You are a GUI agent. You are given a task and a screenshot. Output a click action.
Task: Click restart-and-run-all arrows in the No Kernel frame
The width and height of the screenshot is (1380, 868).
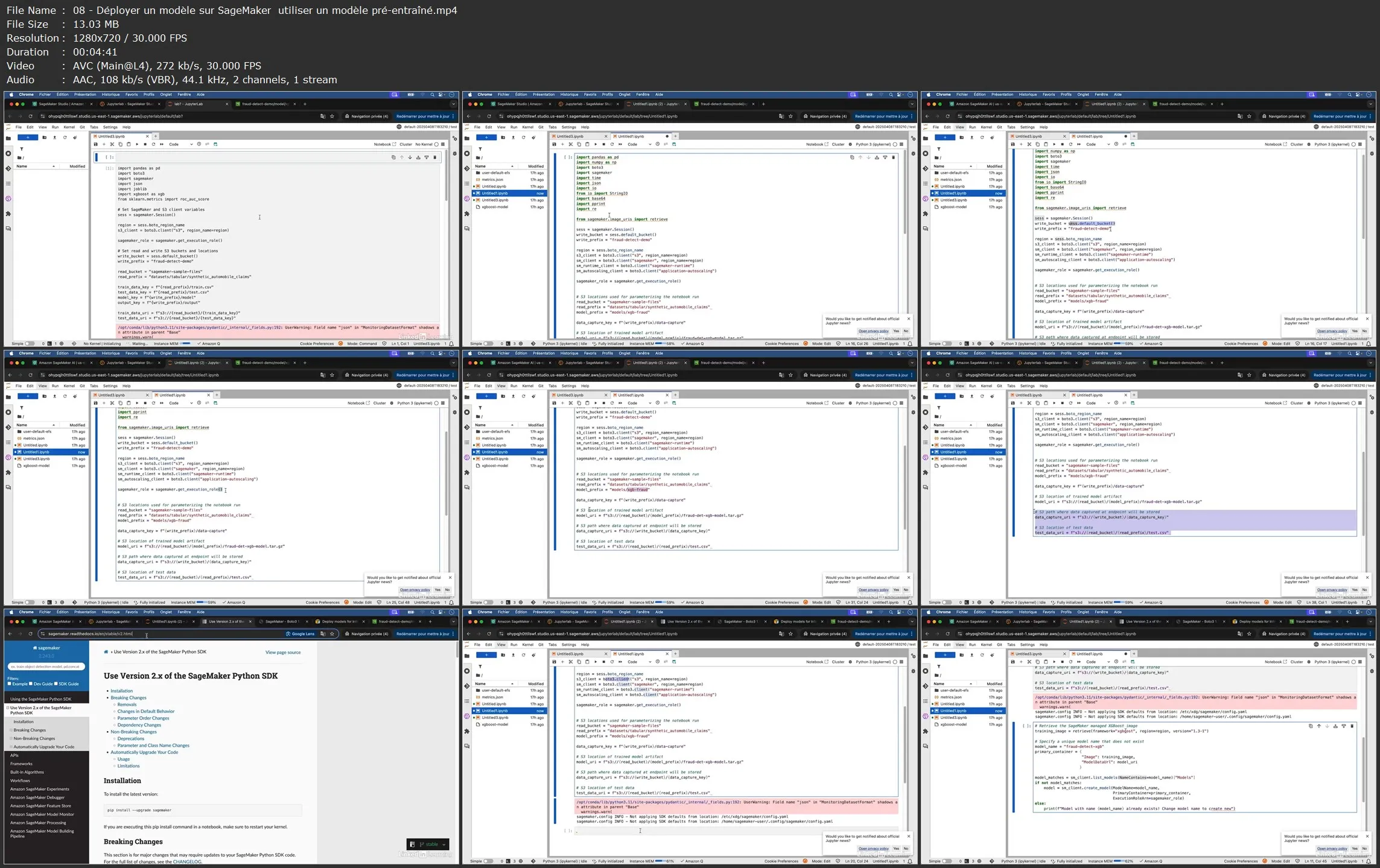(x=162, y=144)
